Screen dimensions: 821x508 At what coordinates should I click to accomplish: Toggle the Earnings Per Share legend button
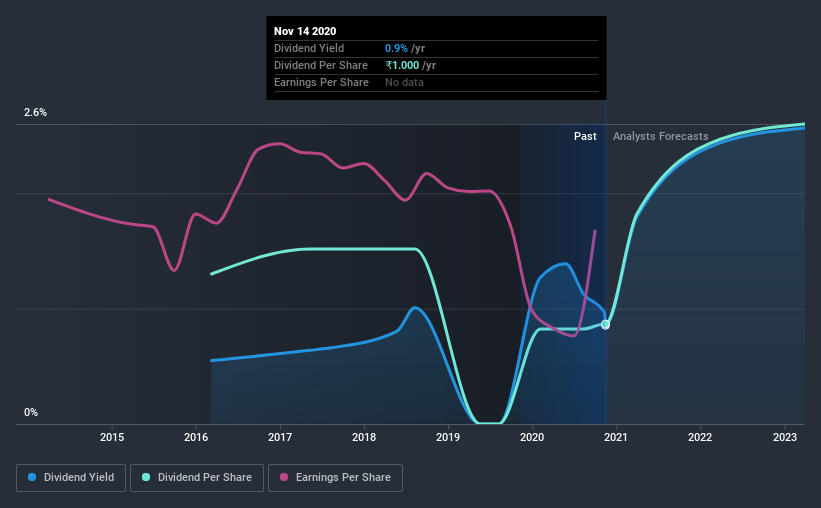coord(336,478)
